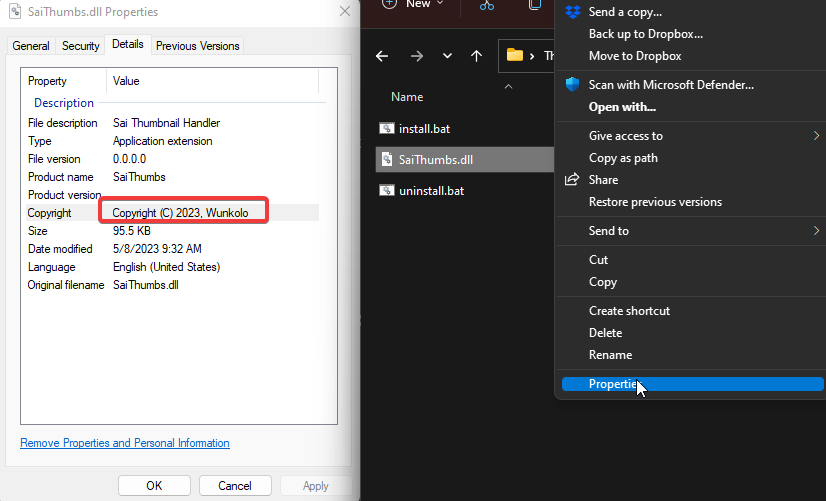Click the file icon in Properties title bar

tap(15, 11)
